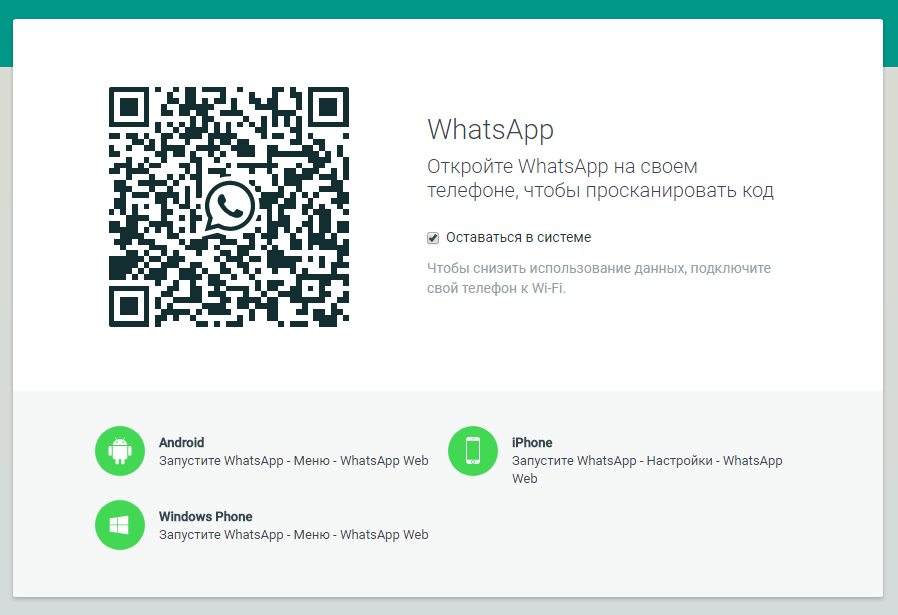Uncheck the "Оставаться в системе" checkbox
The width and height of the screenshot is (898, 615).
click(x=433, y=238)
